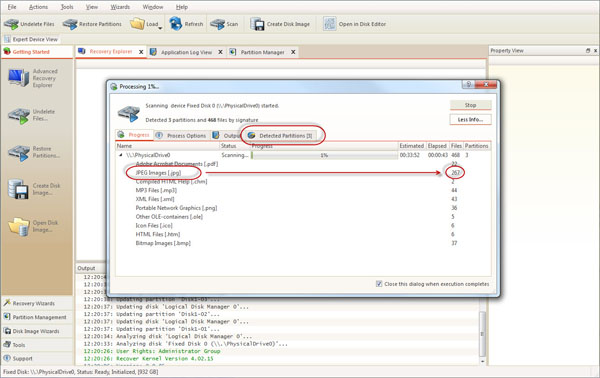Viewport: 600px width, 378px height.
Task: Close the Property View panel
Action: pyautogui.click(x=595, y=51)
